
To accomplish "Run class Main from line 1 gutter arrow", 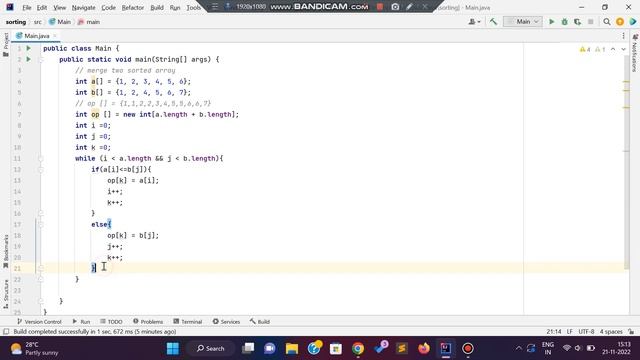I will (29, 48).
